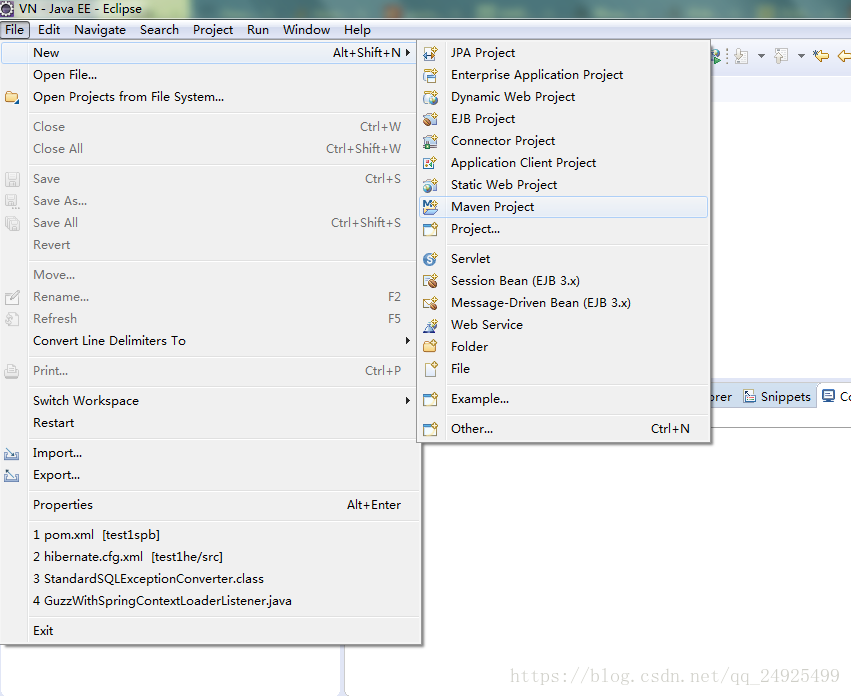Expand the Switch Workspace submenu arrow
The height and width of the screenshot is (696, 851).
pos(408,401)
